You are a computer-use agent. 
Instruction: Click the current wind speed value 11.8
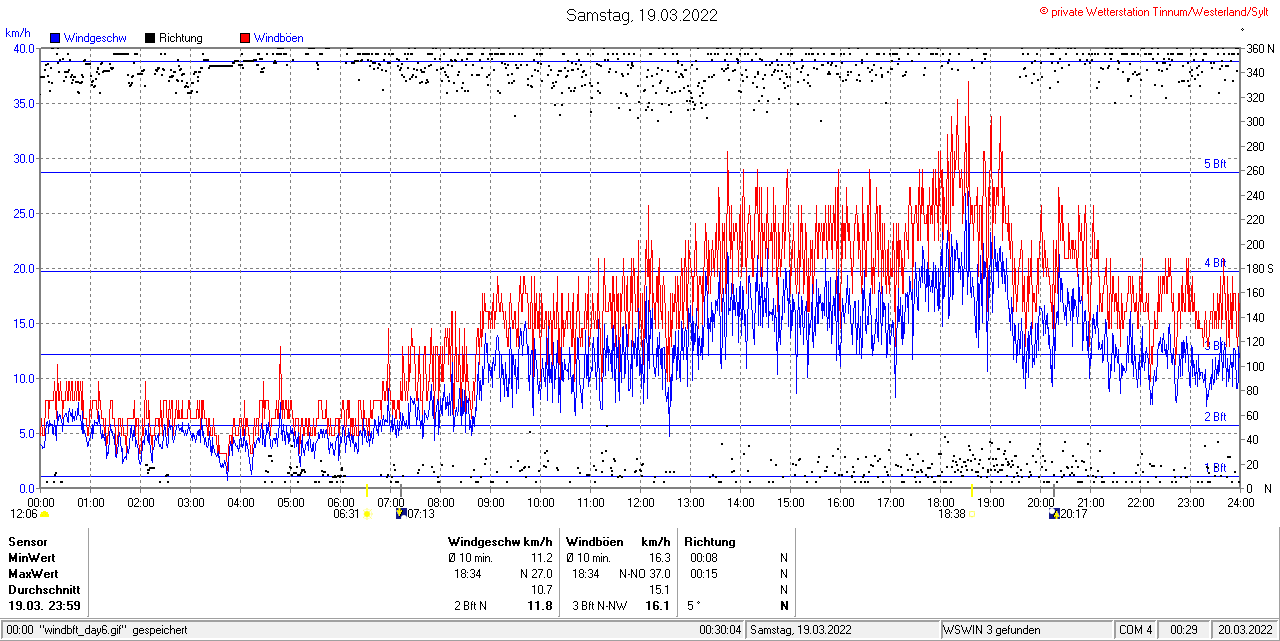540,606
